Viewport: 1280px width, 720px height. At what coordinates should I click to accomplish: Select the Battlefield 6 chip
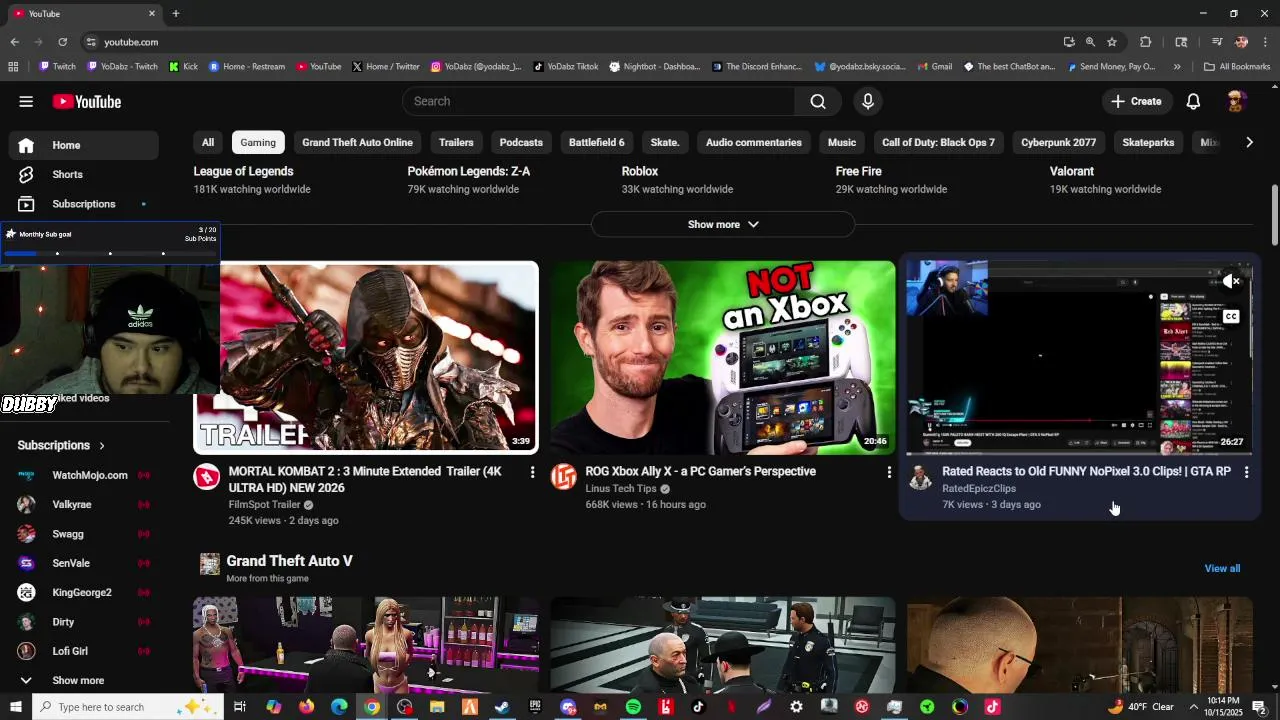click(597, 143)
